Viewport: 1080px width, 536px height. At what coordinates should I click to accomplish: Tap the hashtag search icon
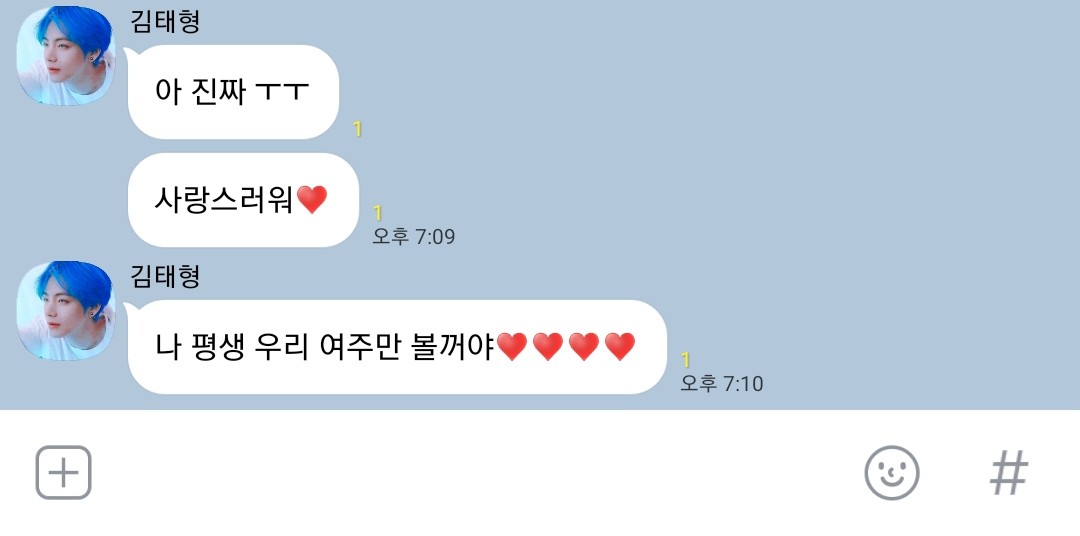point(1009,473)
